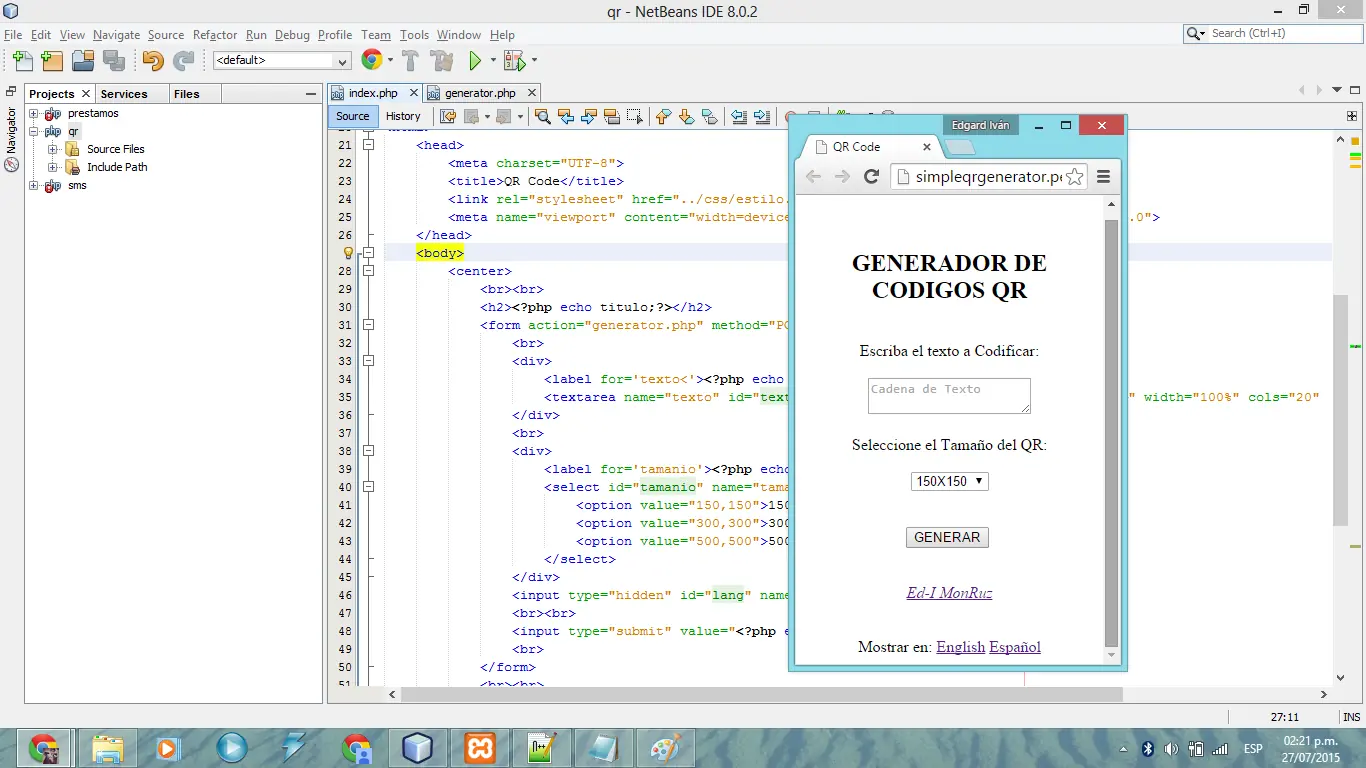The width and height of the screenshot is (1366, 768).
Task: Click the Cadena de Texto input field
Action: tap(948, 395)
